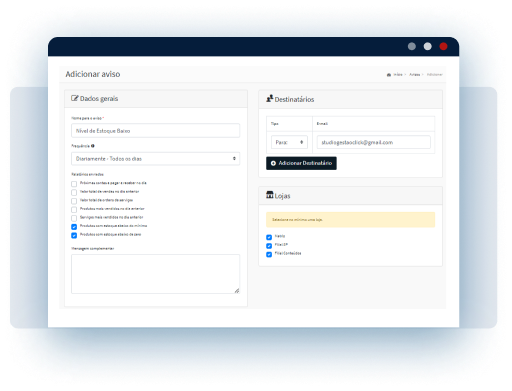Uncheck the third store checkbox under Lojas
Image resolution: width=512 pixels, height=391 pixels.
(269, 255)
